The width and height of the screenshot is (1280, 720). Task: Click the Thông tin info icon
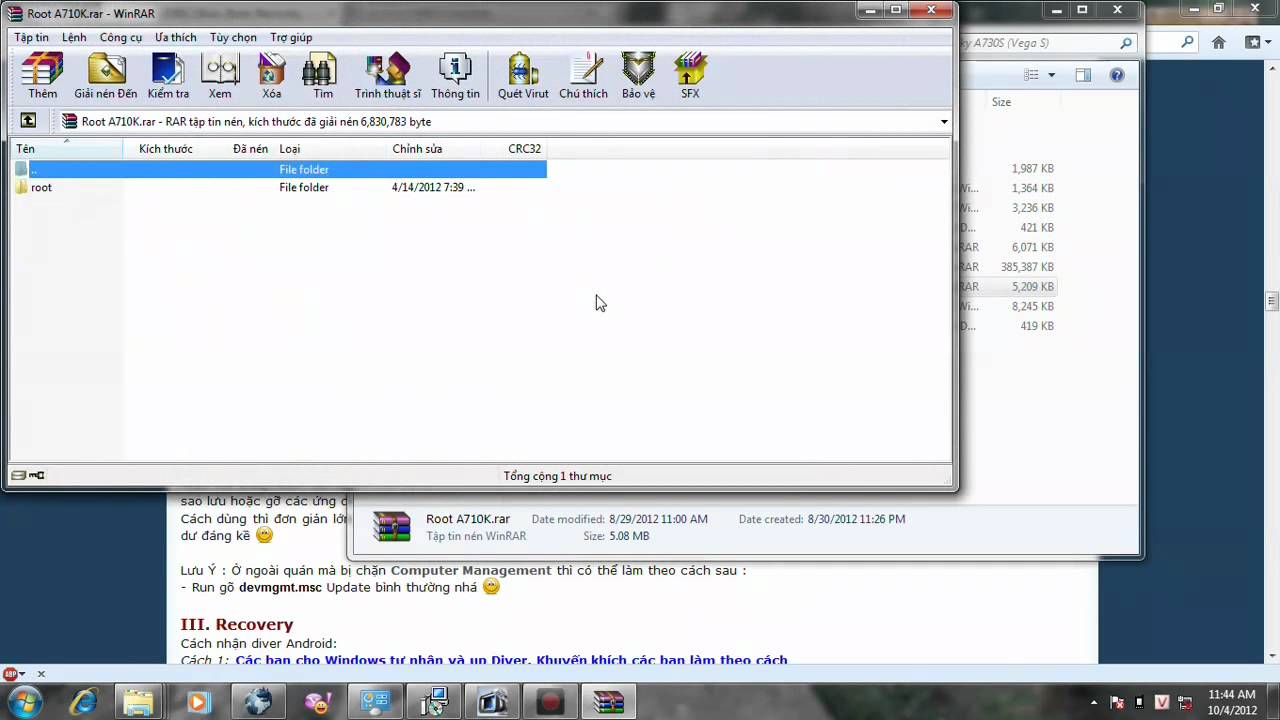[x=455, y=76]
